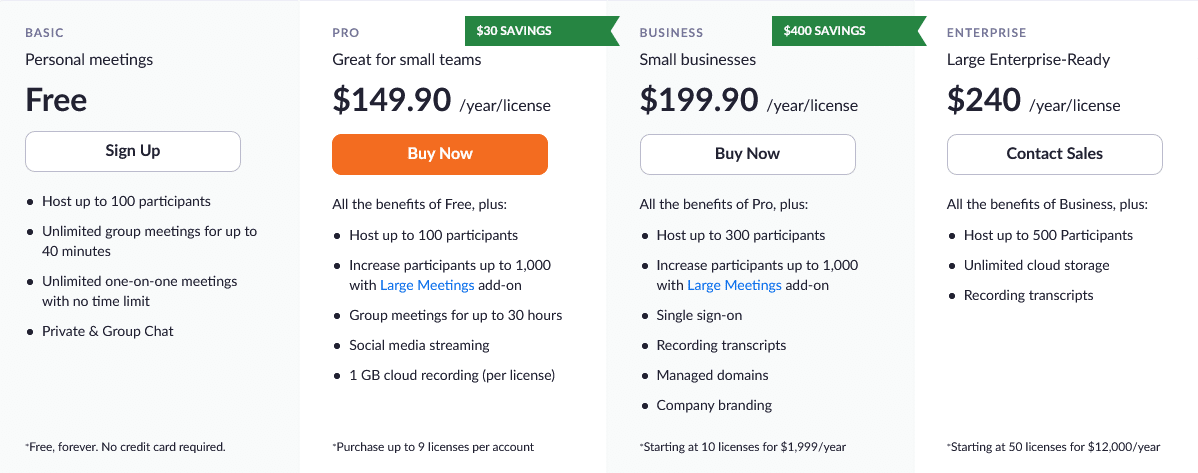
Task: Select the ENTERPRISE plan heading
Action: 986,32
